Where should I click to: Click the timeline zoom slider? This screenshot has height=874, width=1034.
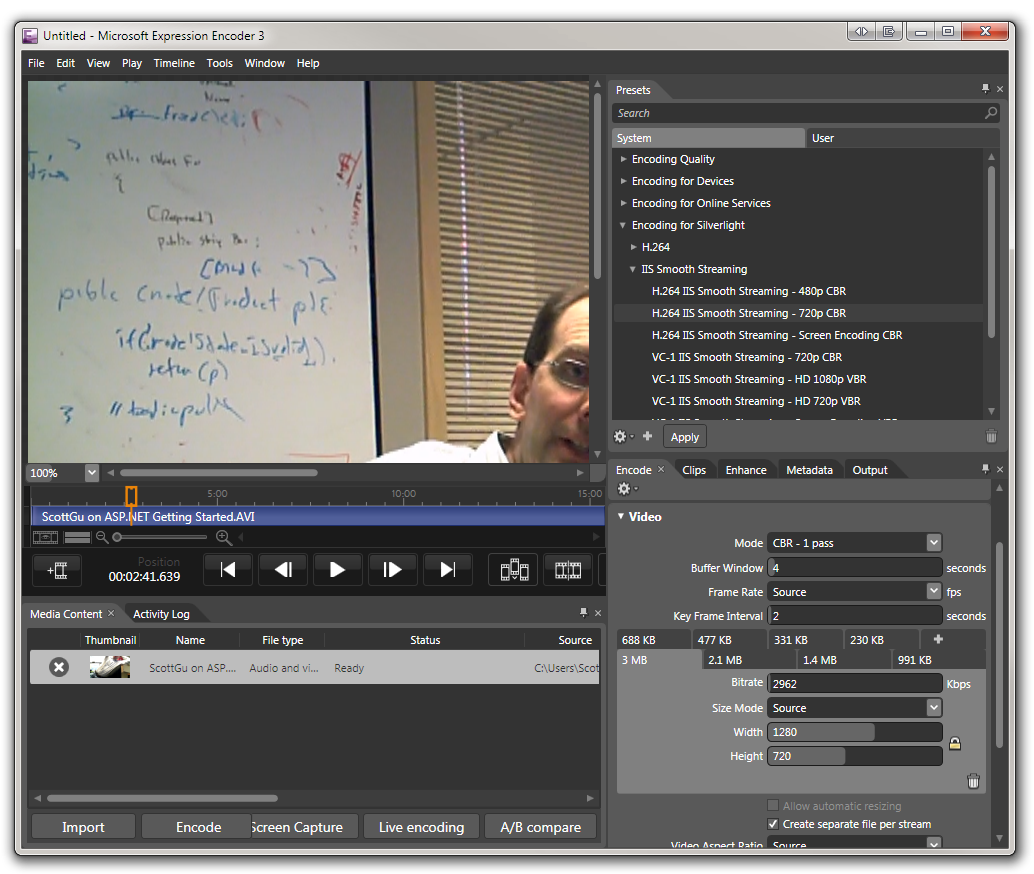click(x=162, y=538)
